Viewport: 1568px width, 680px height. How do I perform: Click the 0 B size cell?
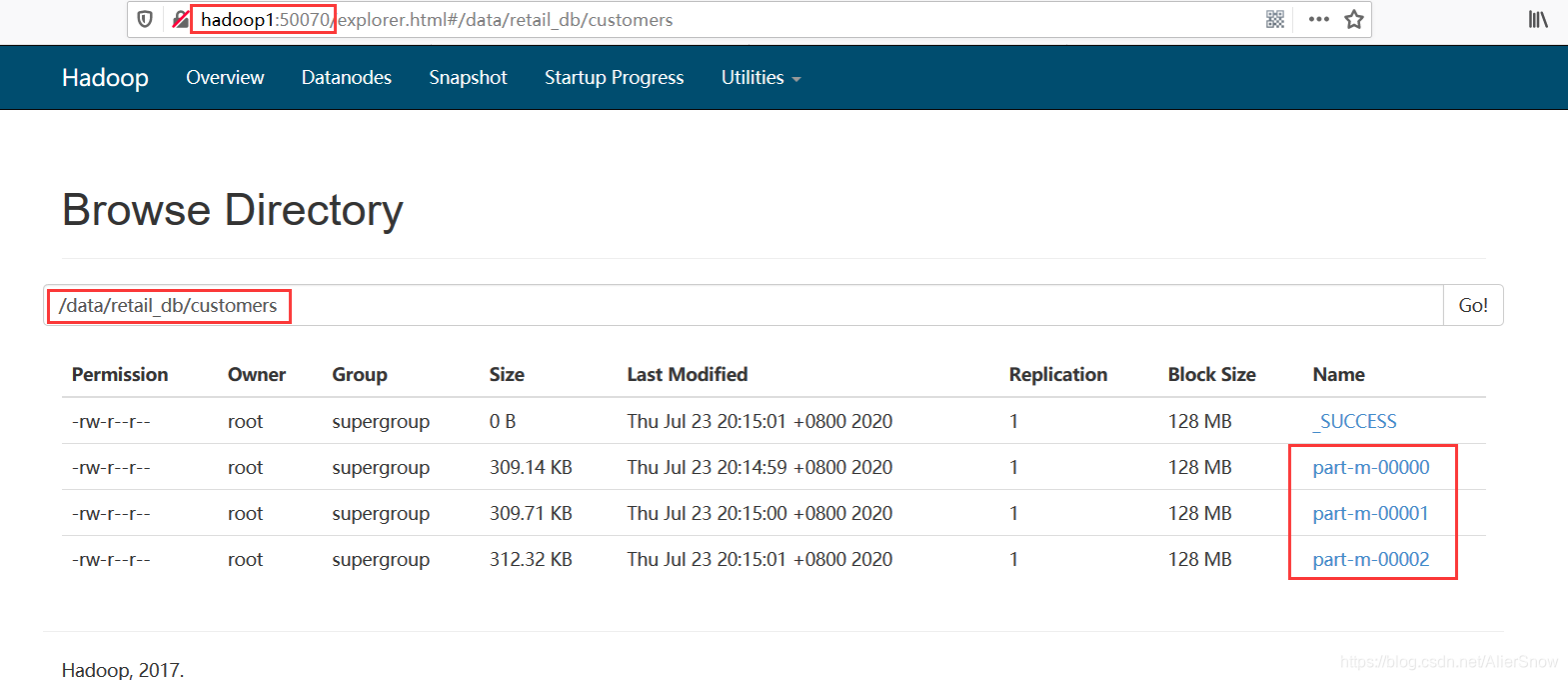[503, 421]
